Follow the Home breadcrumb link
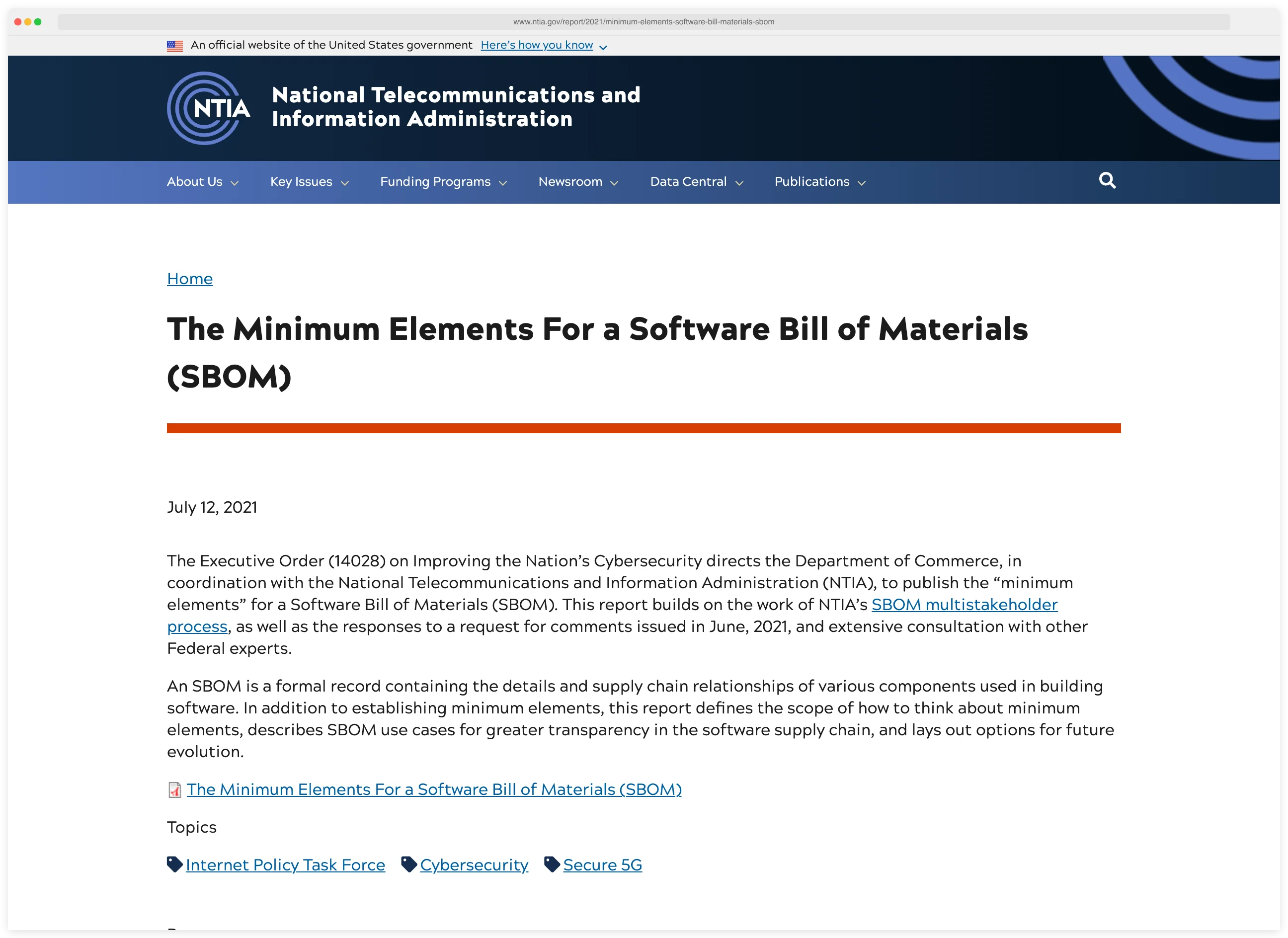This screenshot has width=1288, height=938. pyautogui.click(x=190, y=278)
